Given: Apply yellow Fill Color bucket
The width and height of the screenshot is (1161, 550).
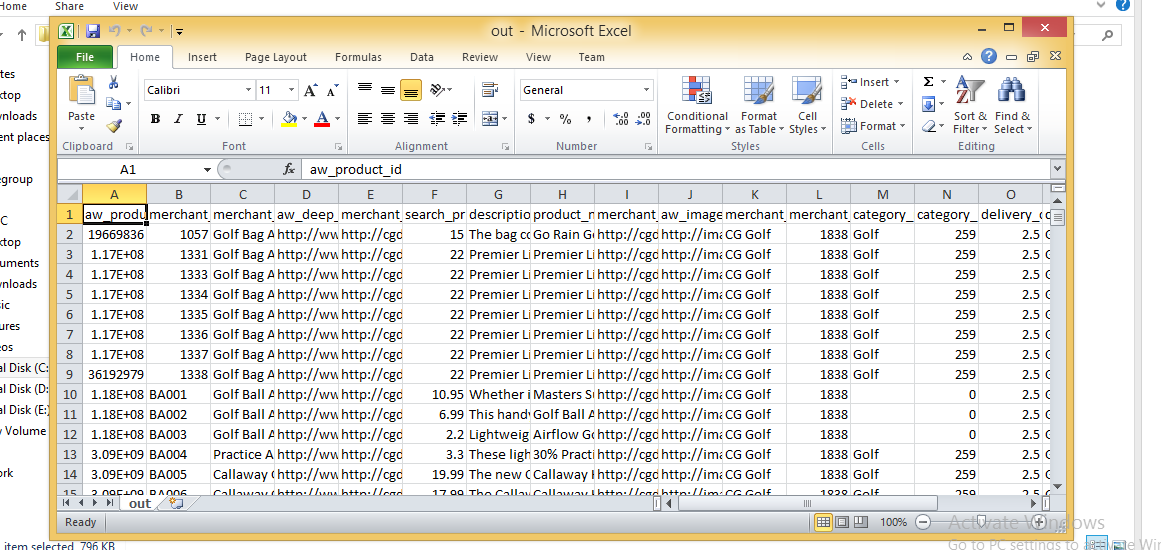Looking at the screenshot, I should pyautogui.click(x=290, y=118).
